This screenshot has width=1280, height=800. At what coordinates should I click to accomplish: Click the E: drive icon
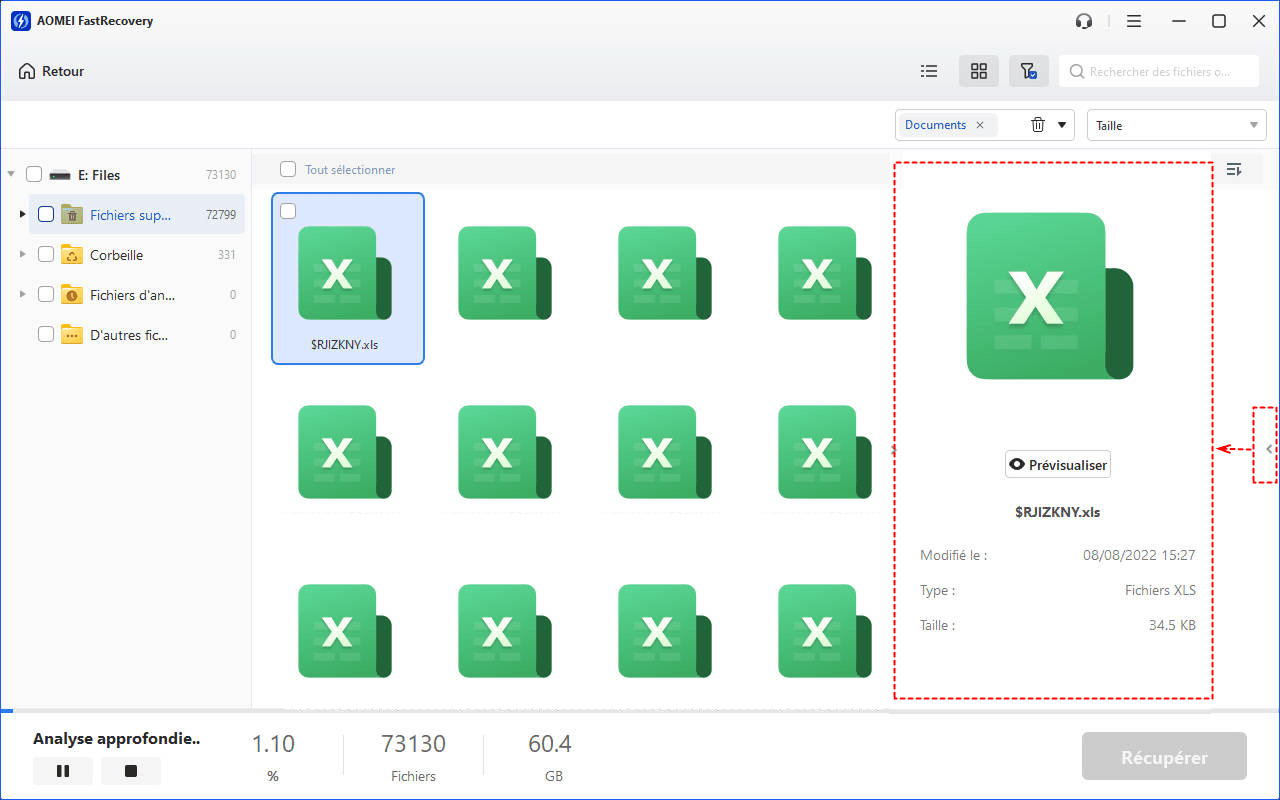[x=60, y=175]
